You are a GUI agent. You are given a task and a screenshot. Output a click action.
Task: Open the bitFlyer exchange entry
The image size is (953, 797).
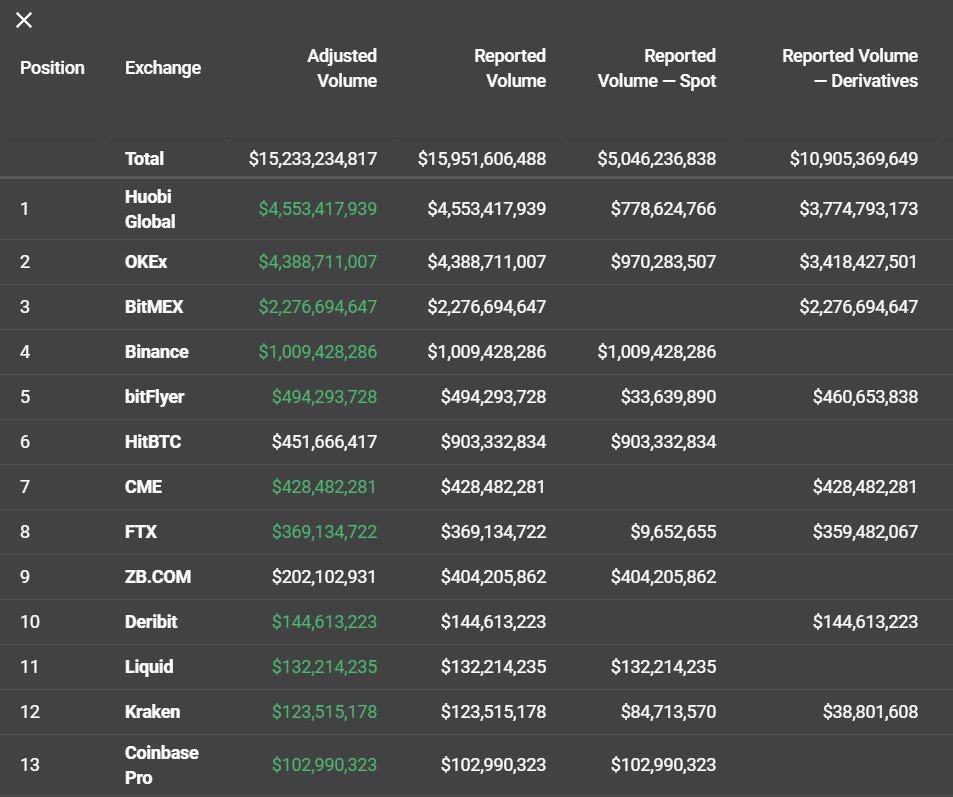154,397
